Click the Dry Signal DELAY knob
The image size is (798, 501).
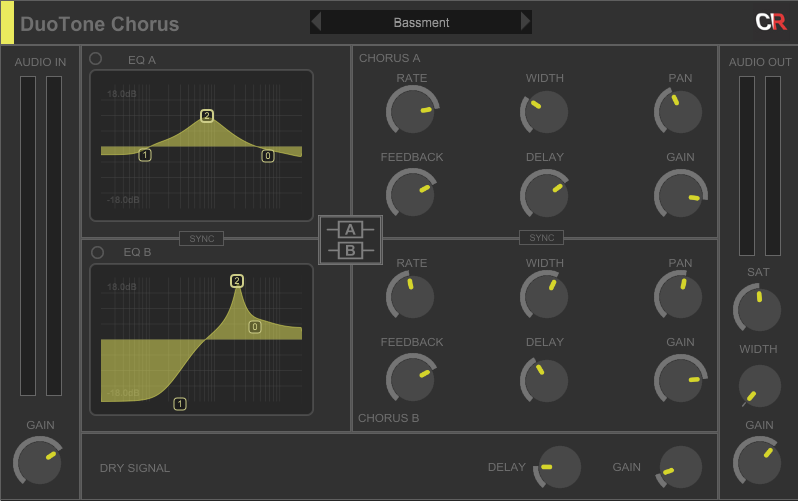click(x=559, y=467)
